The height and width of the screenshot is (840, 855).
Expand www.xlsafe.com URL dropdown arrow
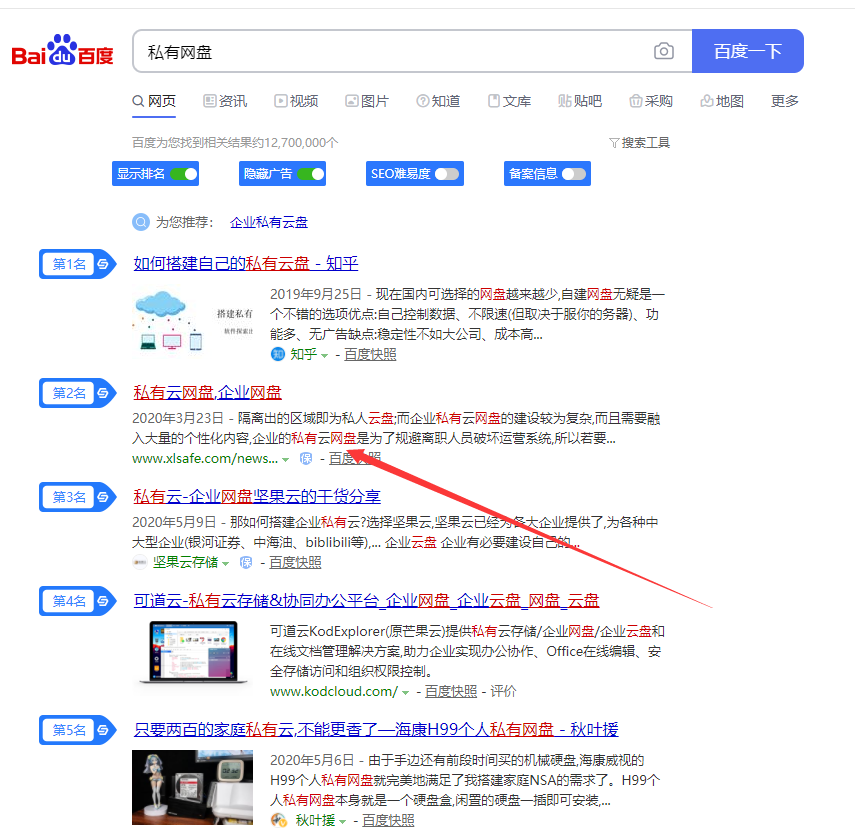click(x=285, y=460)
